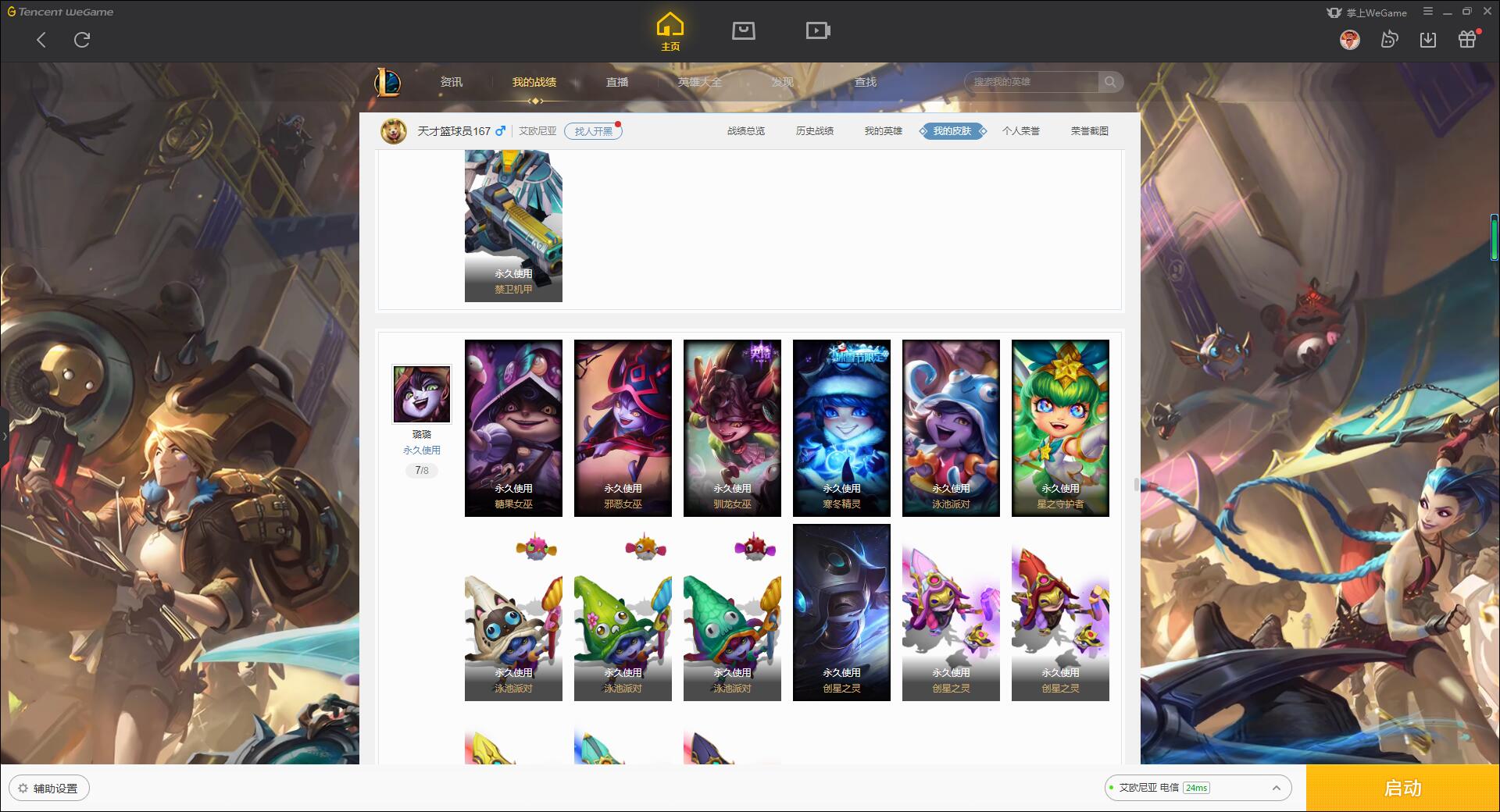Viewport: 1500px width, 812px height.
Task: Open 辅助设置 helper settings
Action: click(48, 789)
